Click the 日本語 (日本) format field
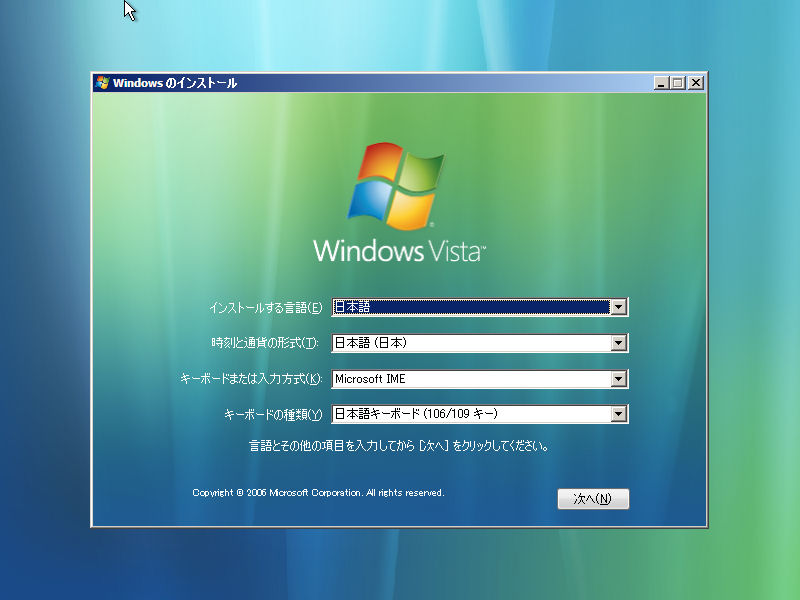Viewport: 800px width, 600px height. (470, 344)
